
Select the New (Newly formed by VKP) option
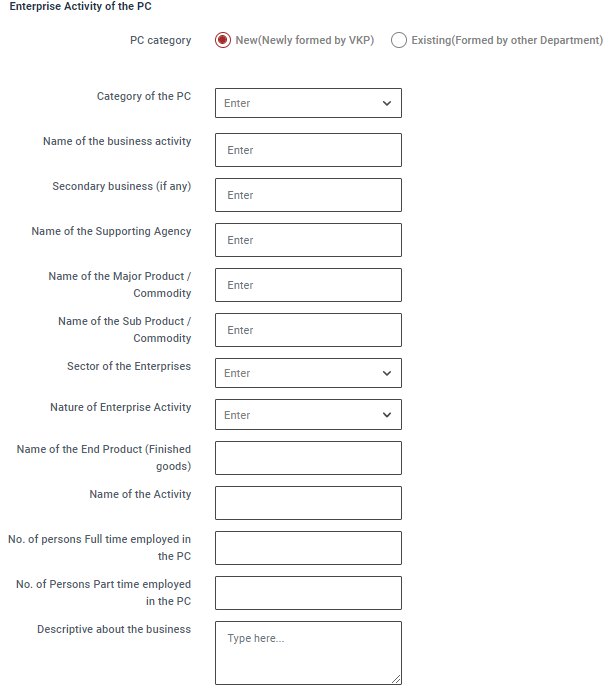point(223,41)
